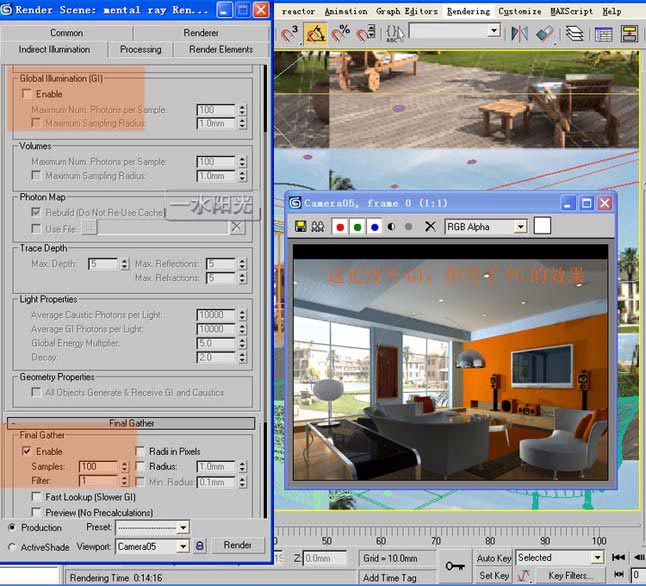This screenshot has height=586, width=646.
Task: Check Fast Lookup (Slower GI) option
Action: click(x=36, y=497)
